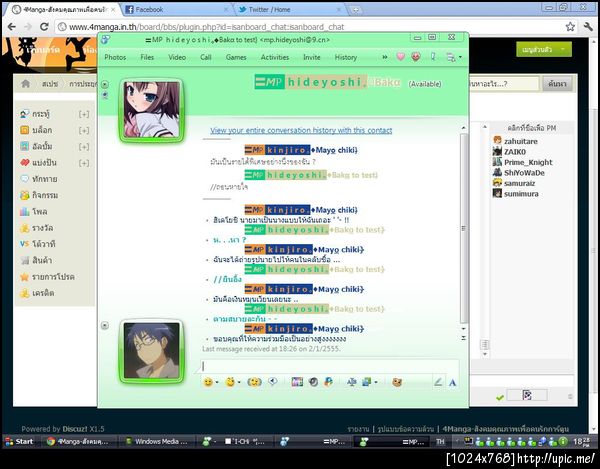The width and height of the screenshot is (600, 469).
Task: Click the home icon on the 4manga navigation bar
Action: 26,83
